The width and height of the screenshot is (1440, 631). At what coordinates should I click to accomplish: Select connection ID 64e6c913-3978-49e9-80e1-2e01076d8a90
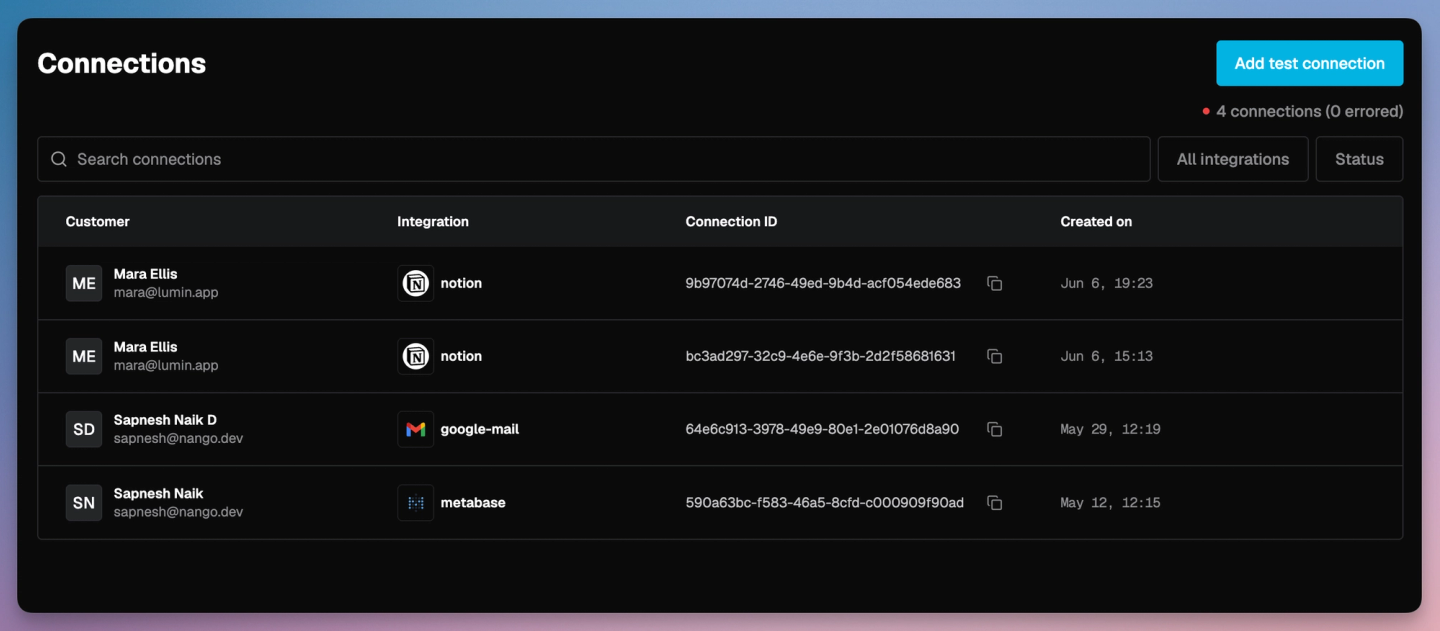822,429
